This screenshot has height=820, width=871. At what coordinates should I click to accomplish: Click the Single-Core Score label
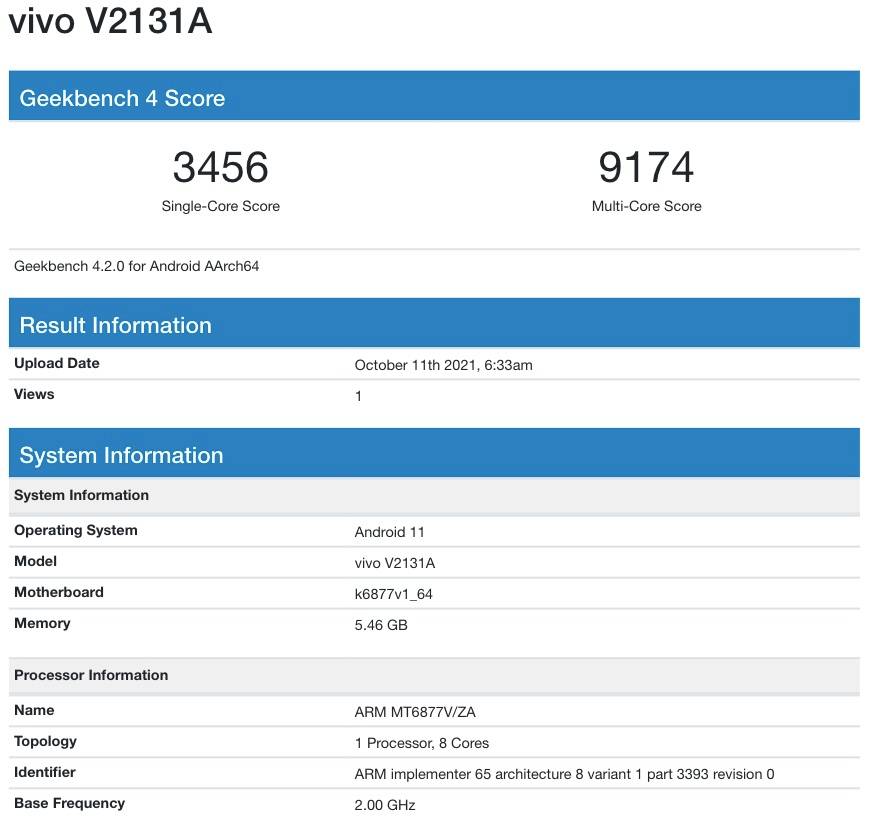click(x=219, y=206)
